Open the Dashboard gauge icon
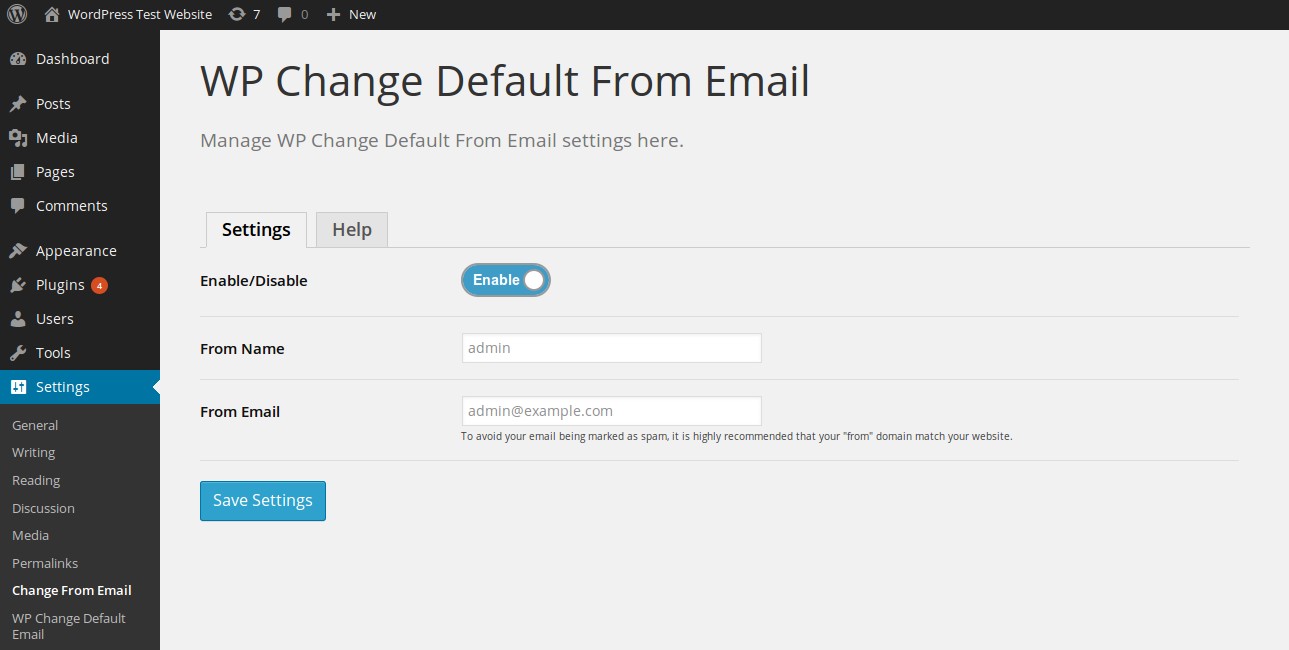Image resolution: width=1289 pixels, height=650 pixels. click(18, 59)
